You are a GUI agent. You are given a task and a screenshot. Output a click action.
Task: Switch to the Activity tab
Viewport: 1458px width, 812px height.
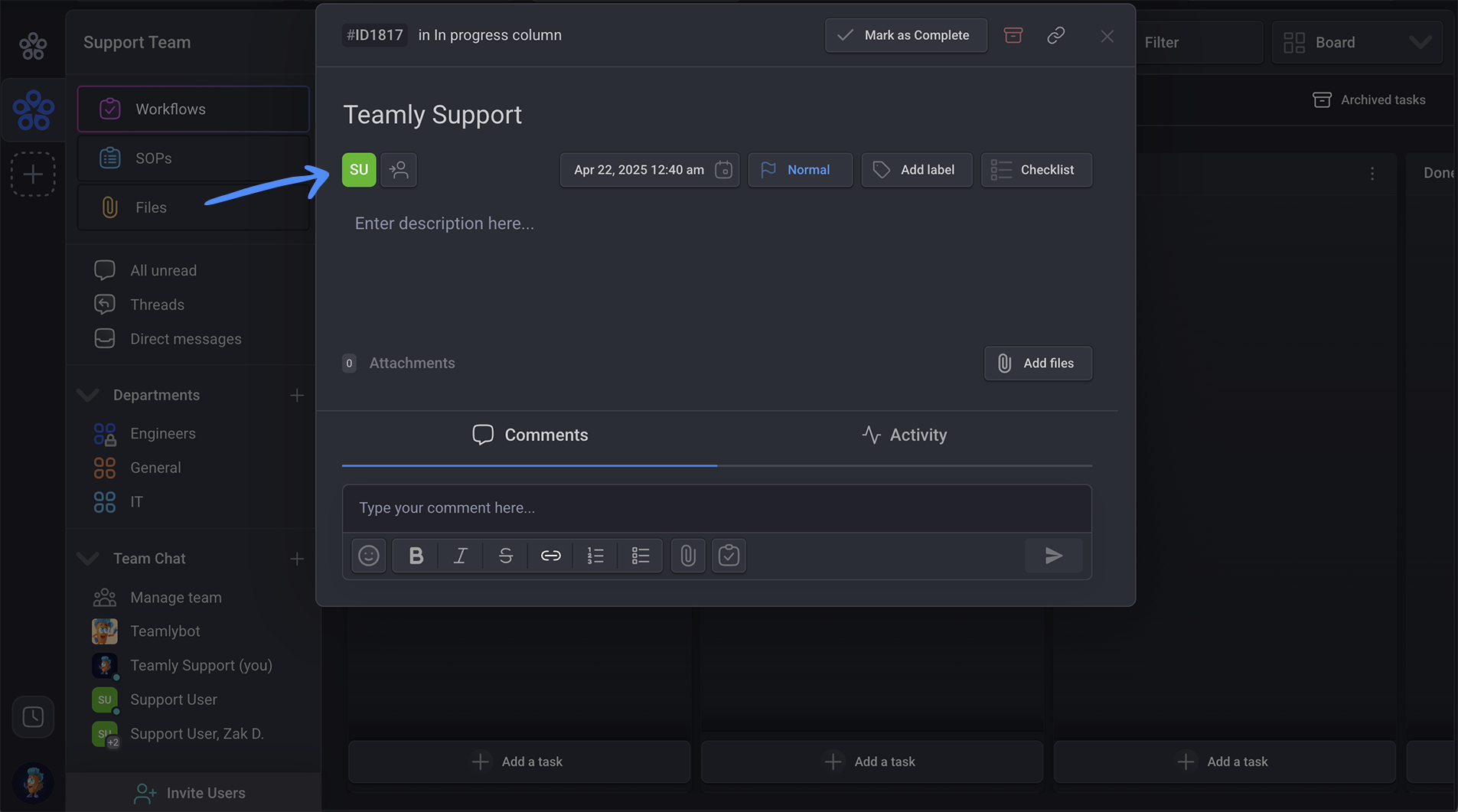[904, 435]
